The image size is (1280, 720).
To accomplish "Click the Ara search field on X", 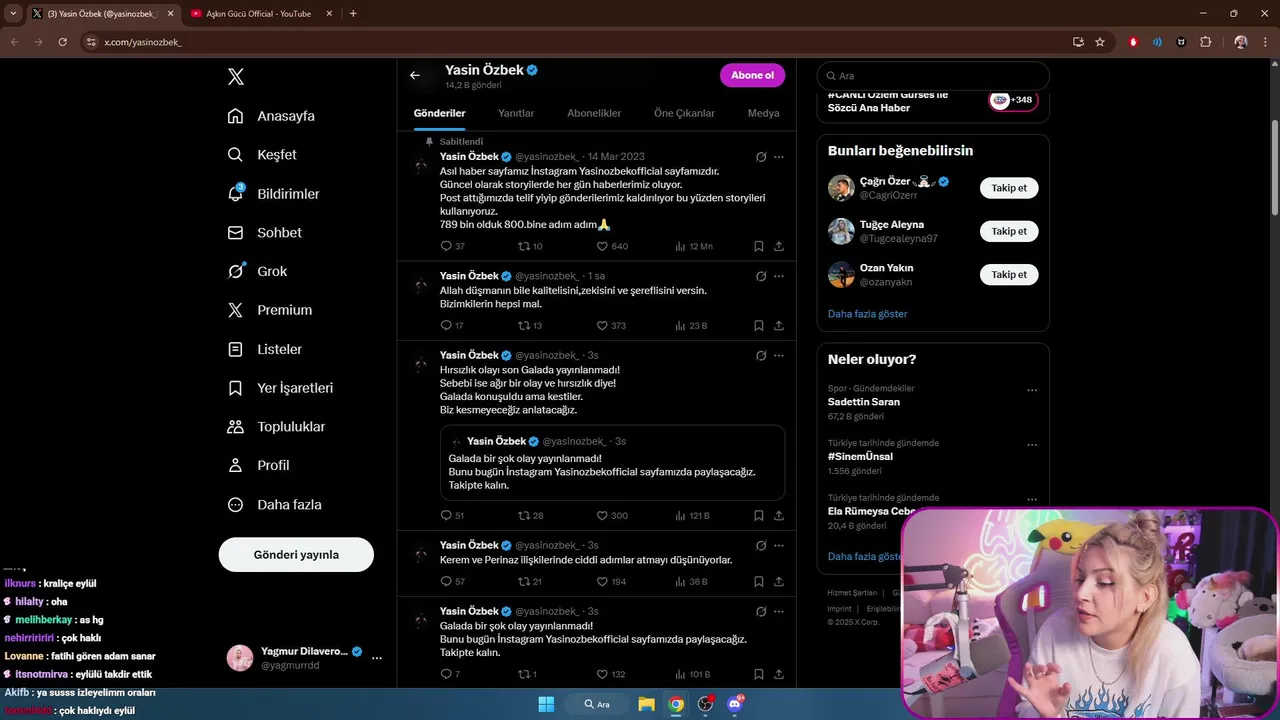I will pyautogui.click(x=933, y=76).
